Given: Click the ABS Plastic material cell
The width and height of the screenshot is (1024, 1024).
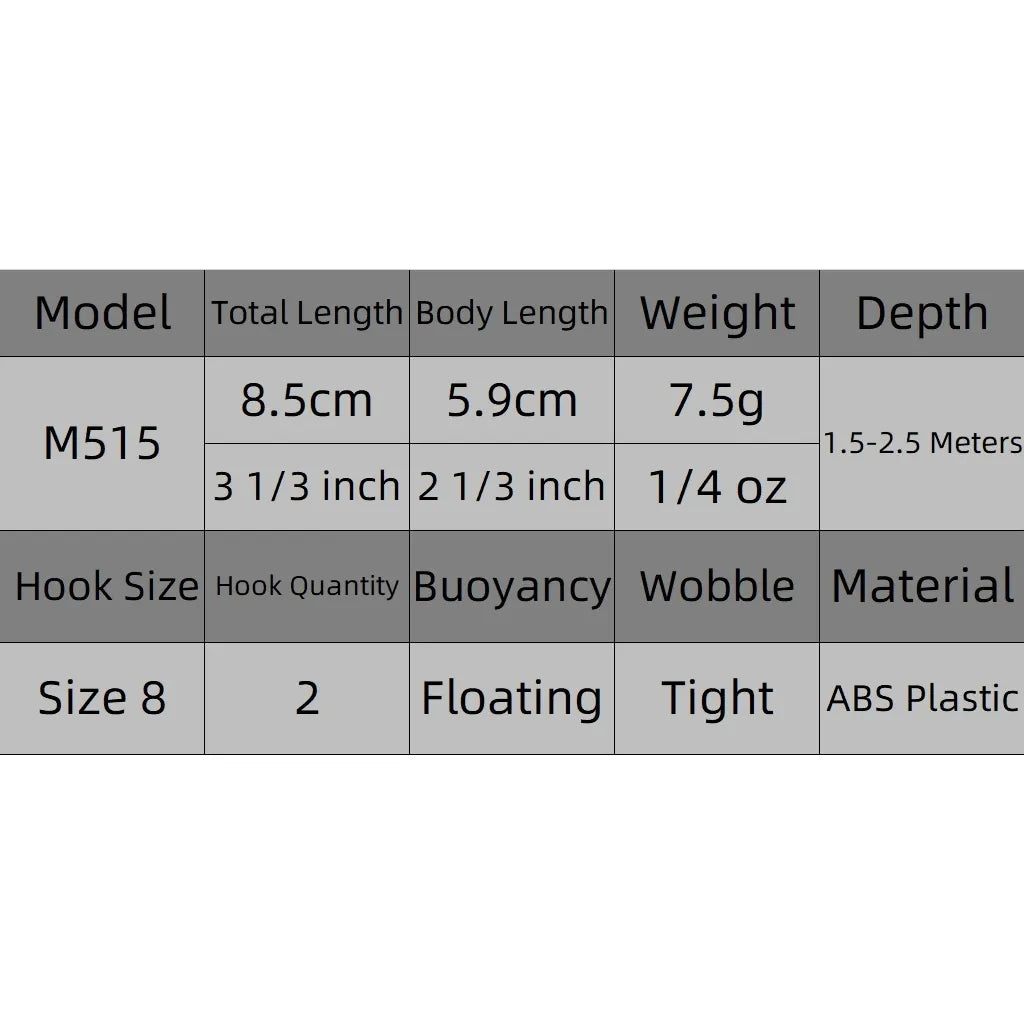Looking at the screenshot, I should (x=922, y=698).
